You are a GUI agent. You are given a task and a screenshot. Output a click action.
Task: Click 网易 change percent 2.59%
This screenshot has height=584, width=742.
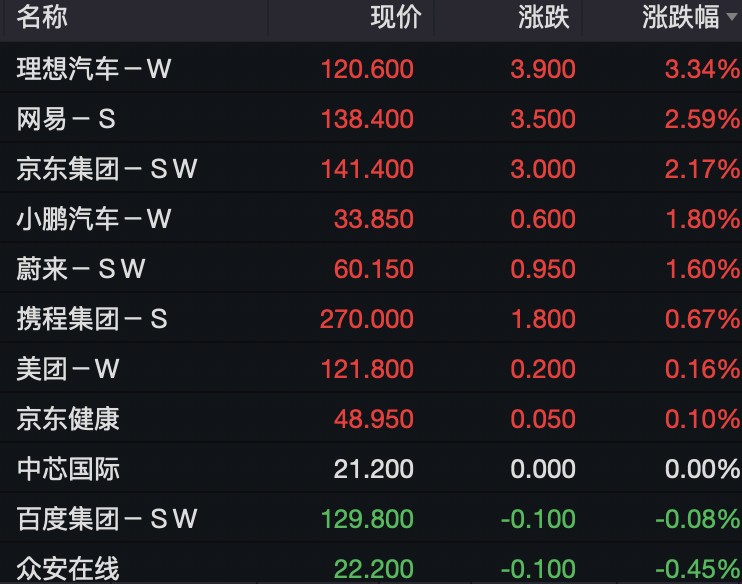(702, 119)
